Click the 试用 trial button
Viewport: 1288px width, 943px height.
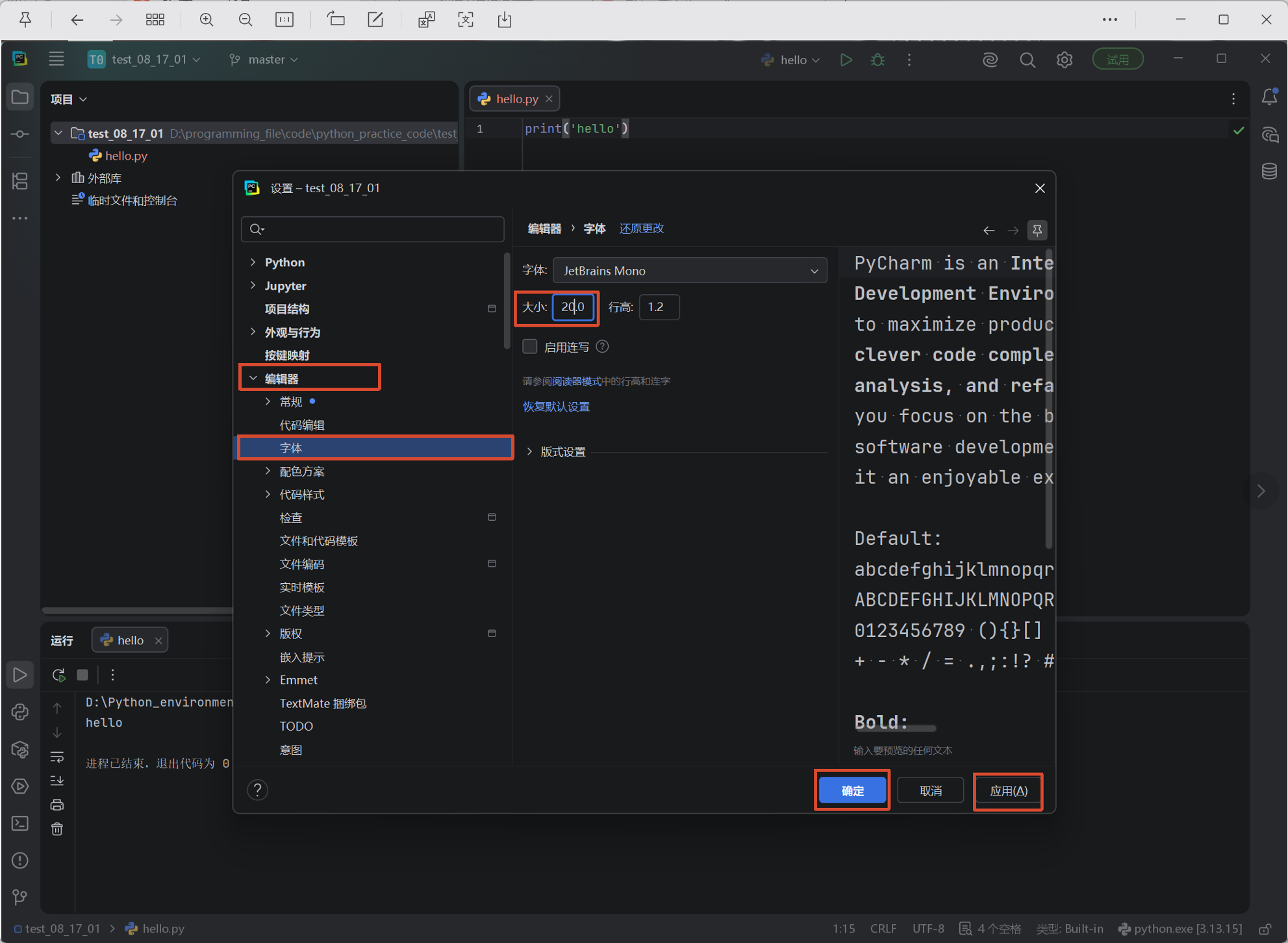click(x=1118, y=60)
